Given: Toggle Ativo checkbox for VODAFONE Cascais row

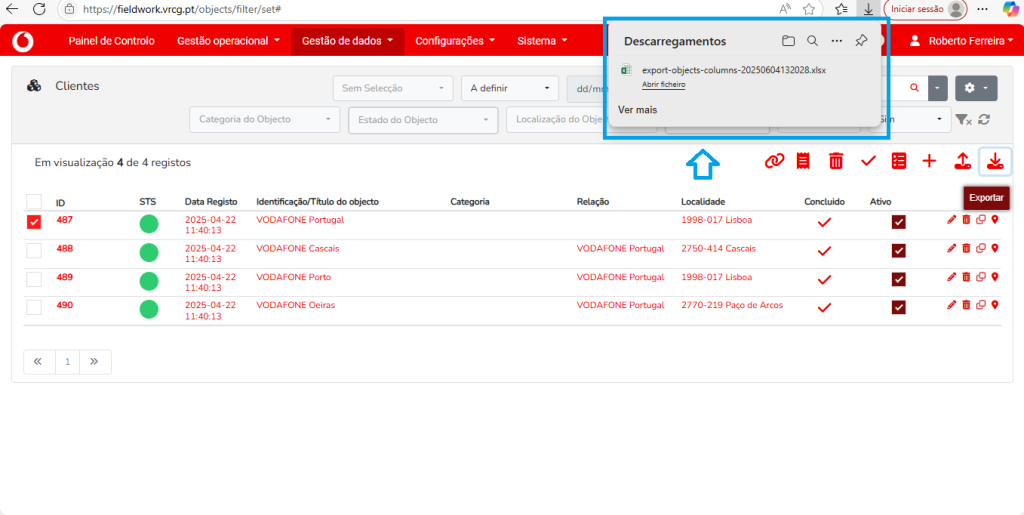Looking at the screenshot, I should tap(899, 251).
